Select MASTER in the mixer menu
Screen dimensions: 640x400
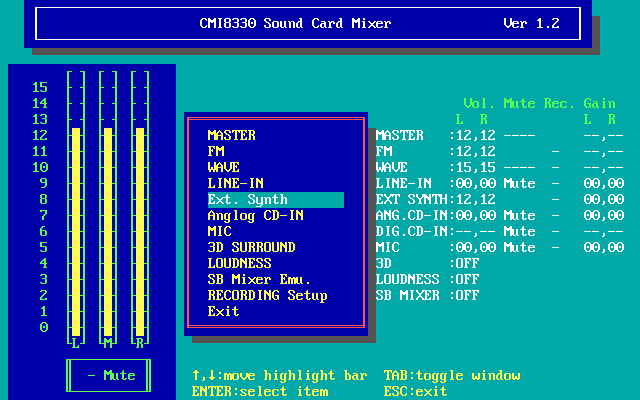tap(231, 135)
